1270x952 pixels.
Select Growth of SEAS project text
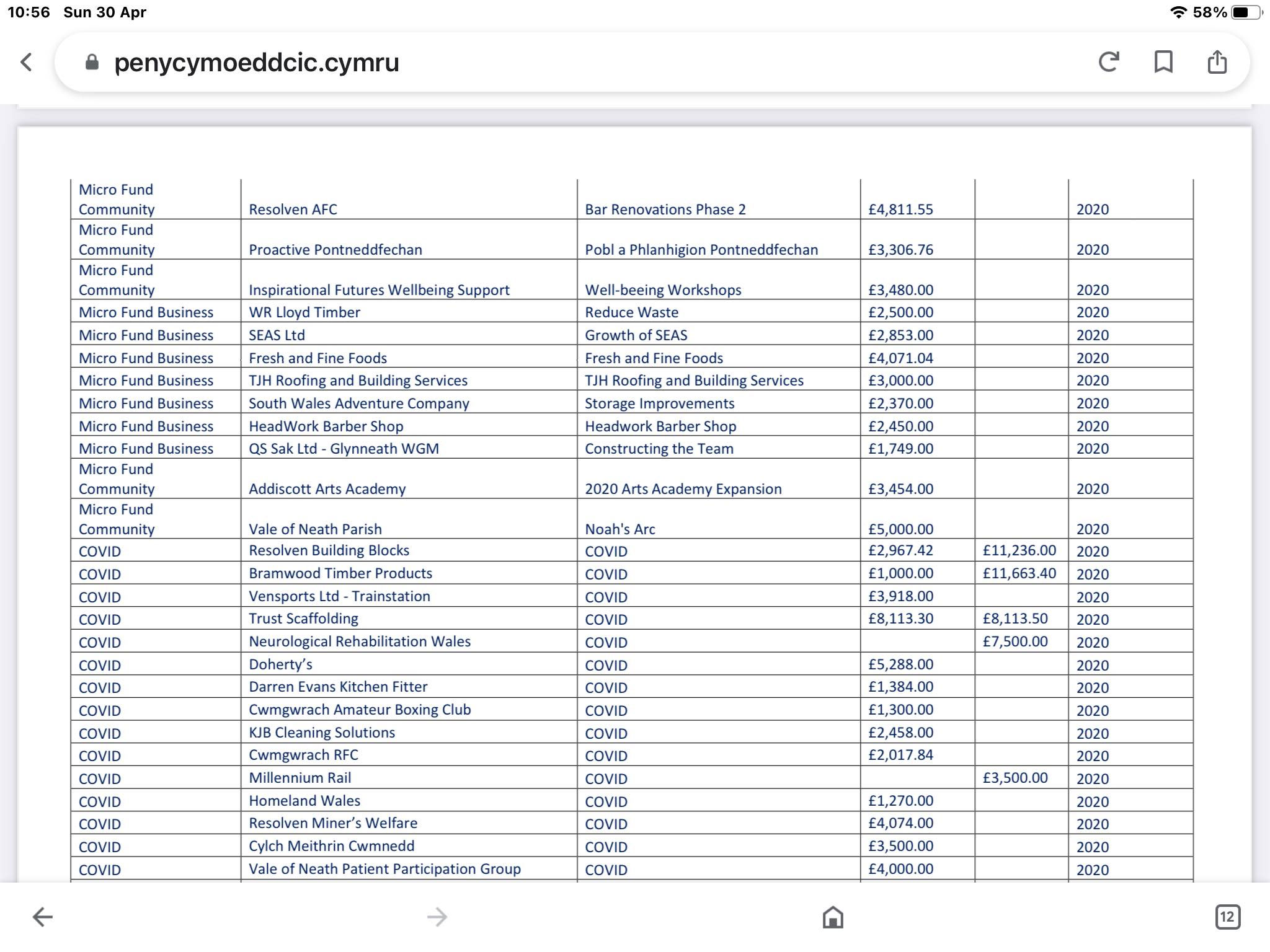pyautogui.click(x=636, y=335)
